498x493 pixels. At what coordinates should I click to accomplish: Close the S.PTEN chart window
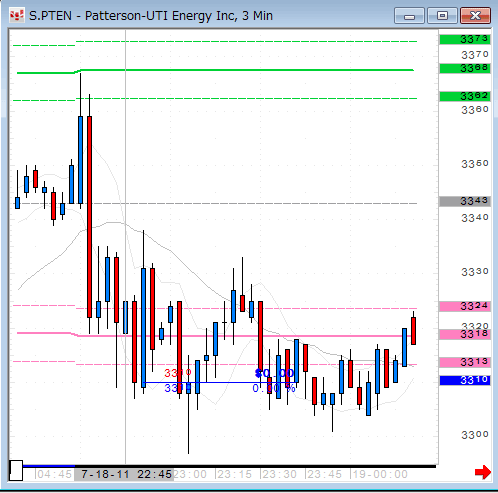(475, 16)
